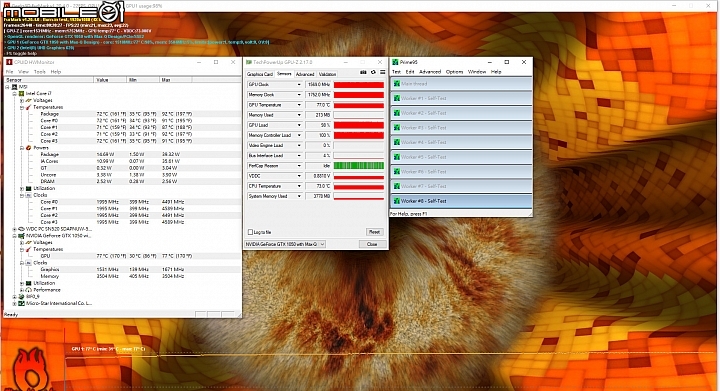Open the Test menu in Prime95
This screenshot has width=720, height=391.
pos(396,72)
